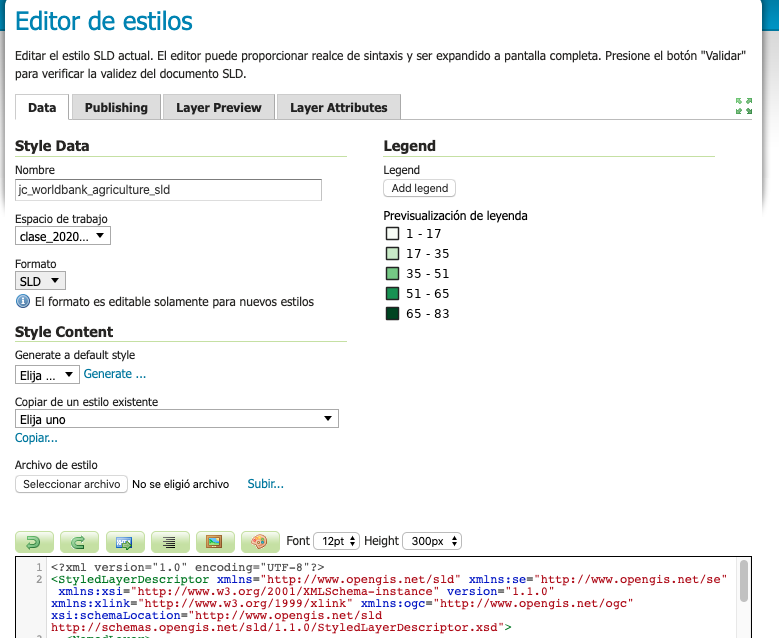Toggle fullscreen editor with green arrows icon

click(743, 106)
